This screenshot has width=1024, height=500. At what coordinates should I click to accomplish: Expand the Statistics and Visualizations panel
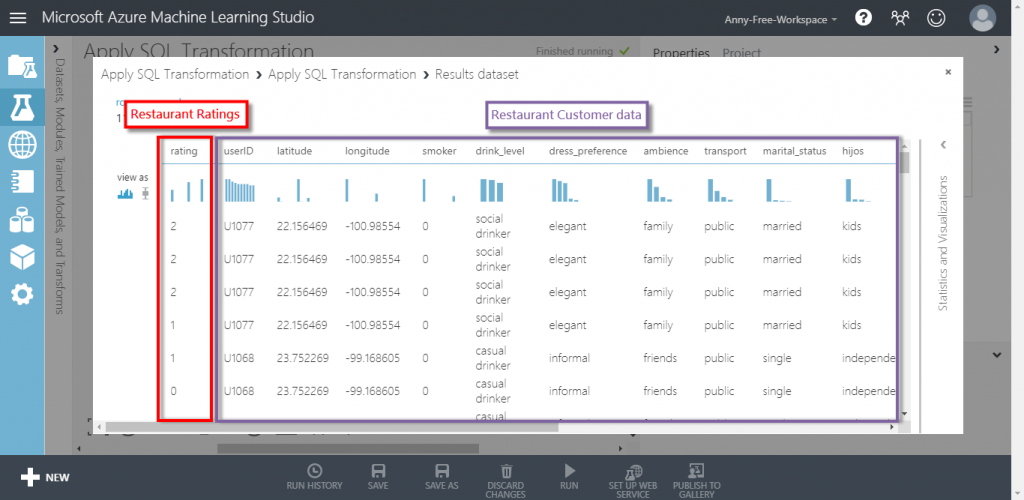943,145
